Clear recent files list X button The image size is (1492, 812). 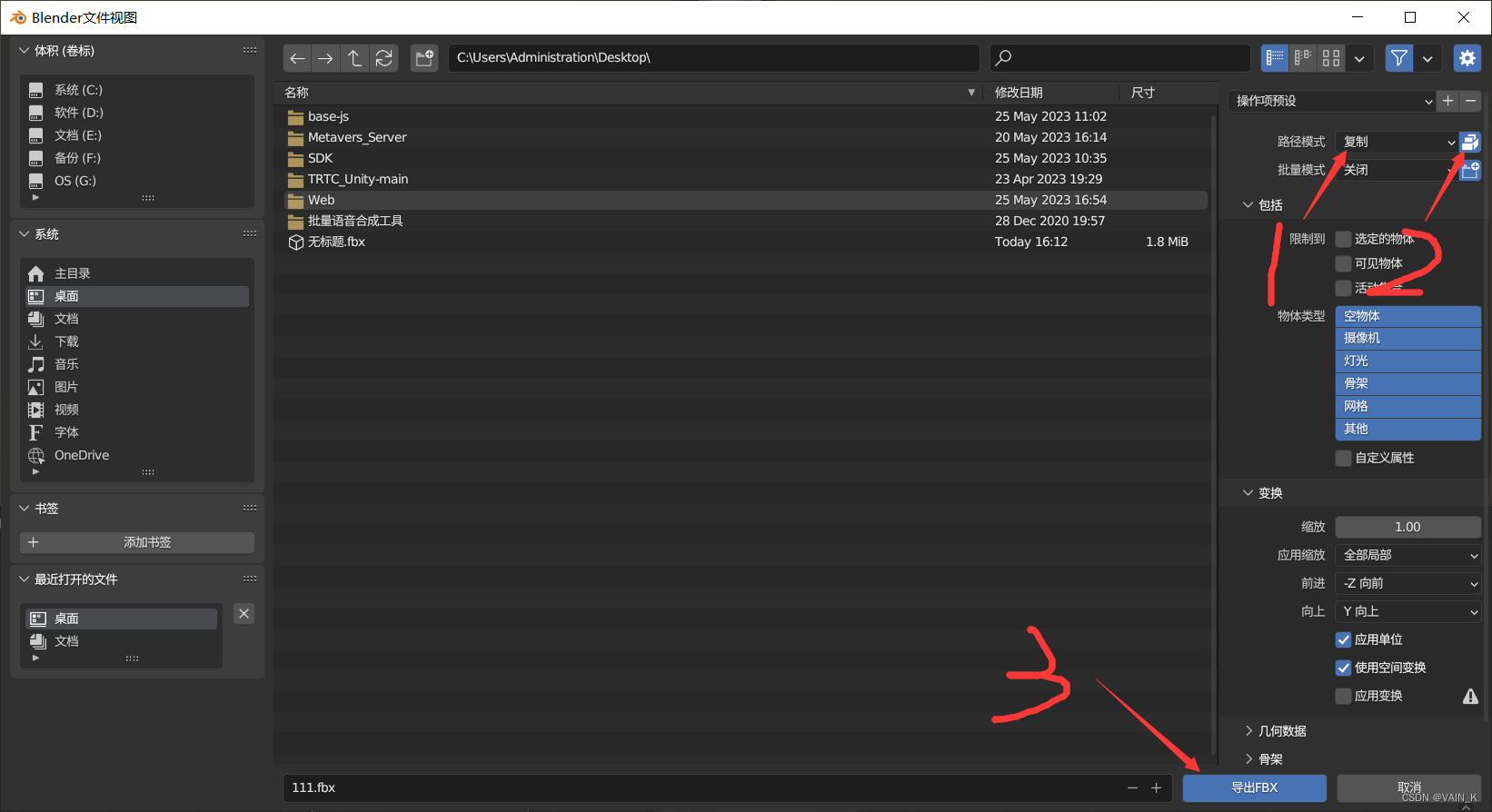(244, 614)
